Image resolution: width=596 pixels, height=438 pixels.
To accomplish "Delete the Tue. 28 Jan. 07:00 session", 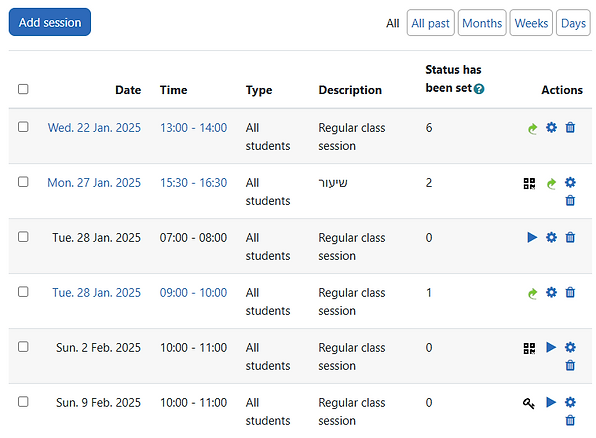I will click(570, 237).
